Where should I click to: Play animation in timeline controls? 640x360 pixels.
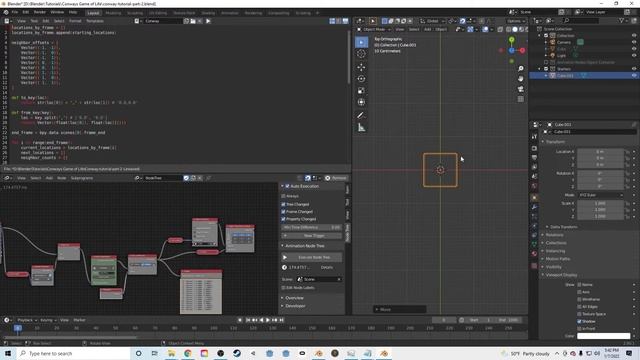point(268,320)
